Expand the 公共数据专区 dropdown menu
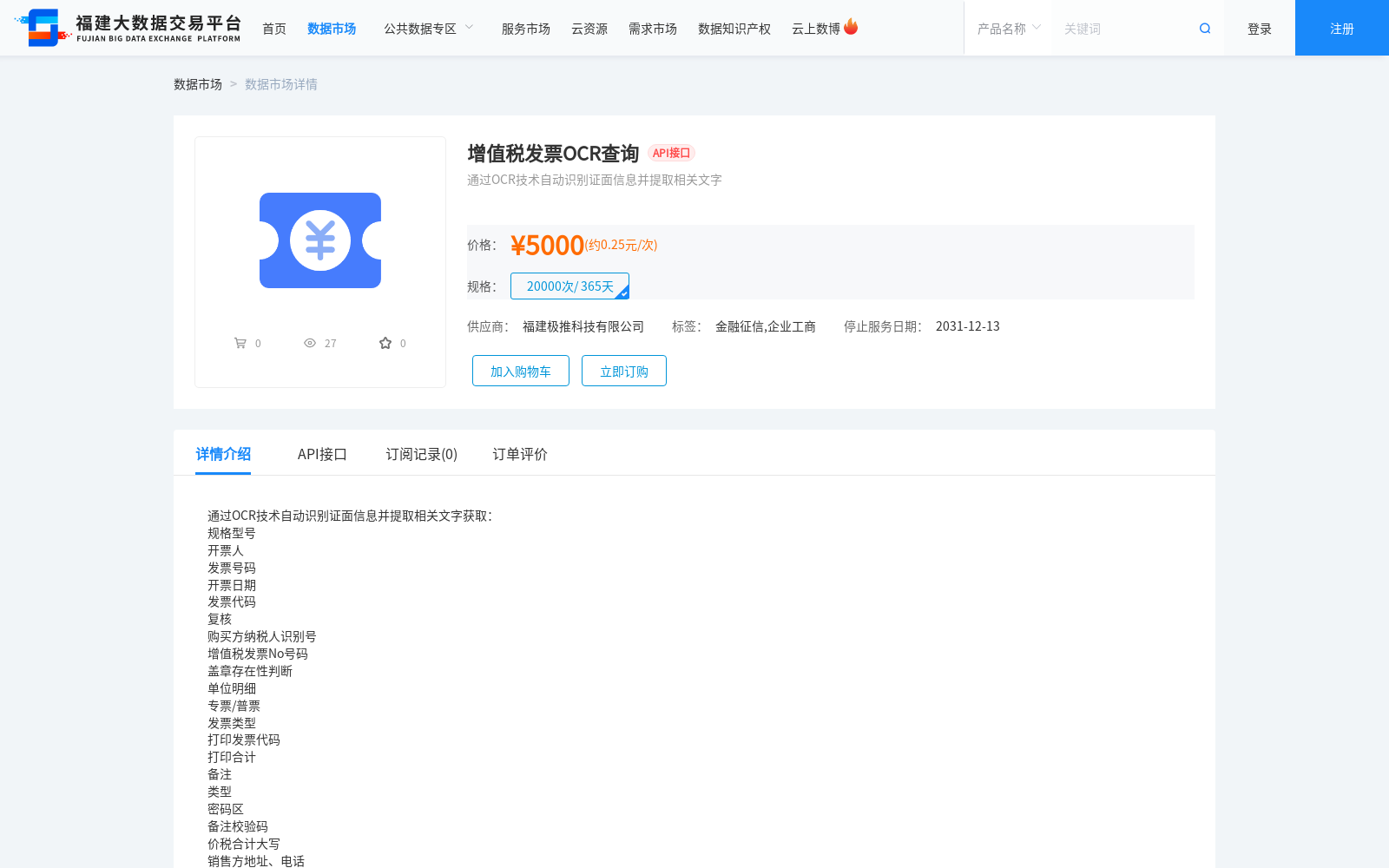The height and width of the screenshot is (868, 1389). (x=429, y=29)
